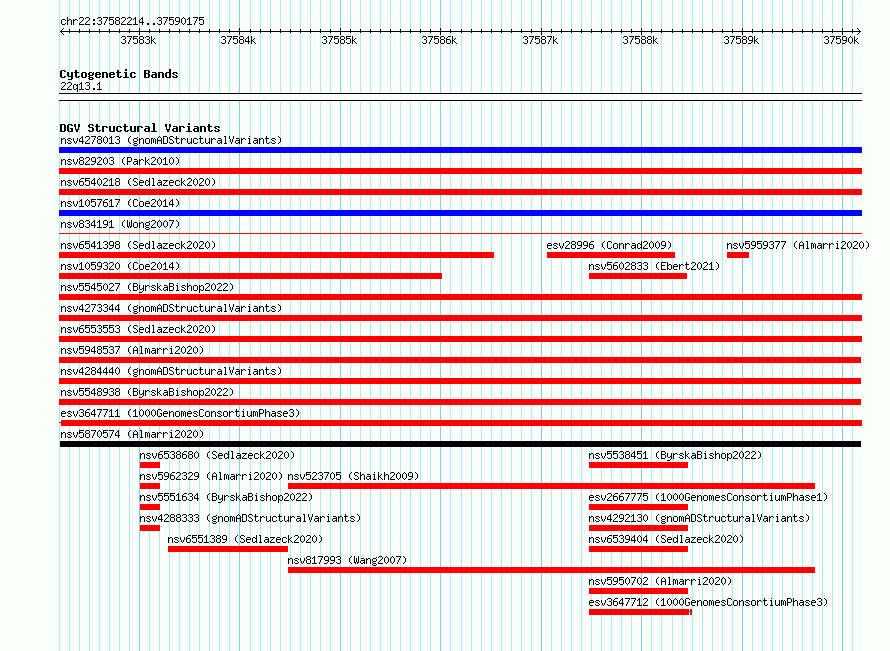Click esv2667775 1000GenomesConsortiumPhase1 label
The height and width of the screenshot is (651, 890).
[708, 497]
